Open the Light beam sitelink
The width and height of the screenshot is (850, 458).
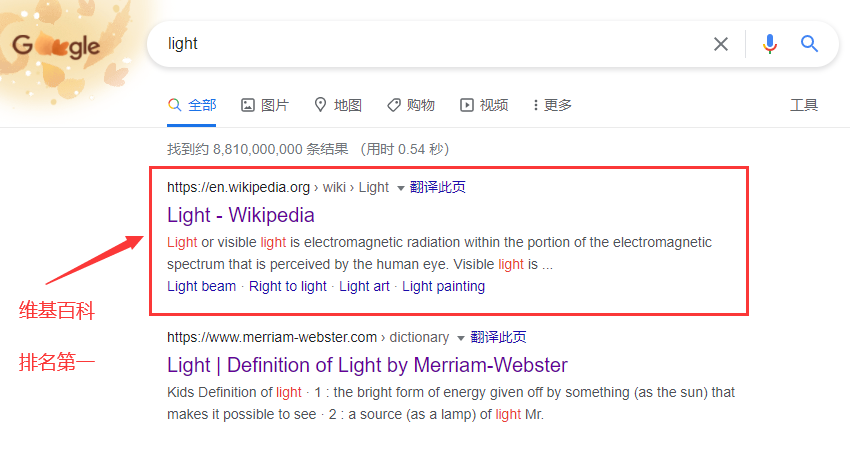point(202,286)
